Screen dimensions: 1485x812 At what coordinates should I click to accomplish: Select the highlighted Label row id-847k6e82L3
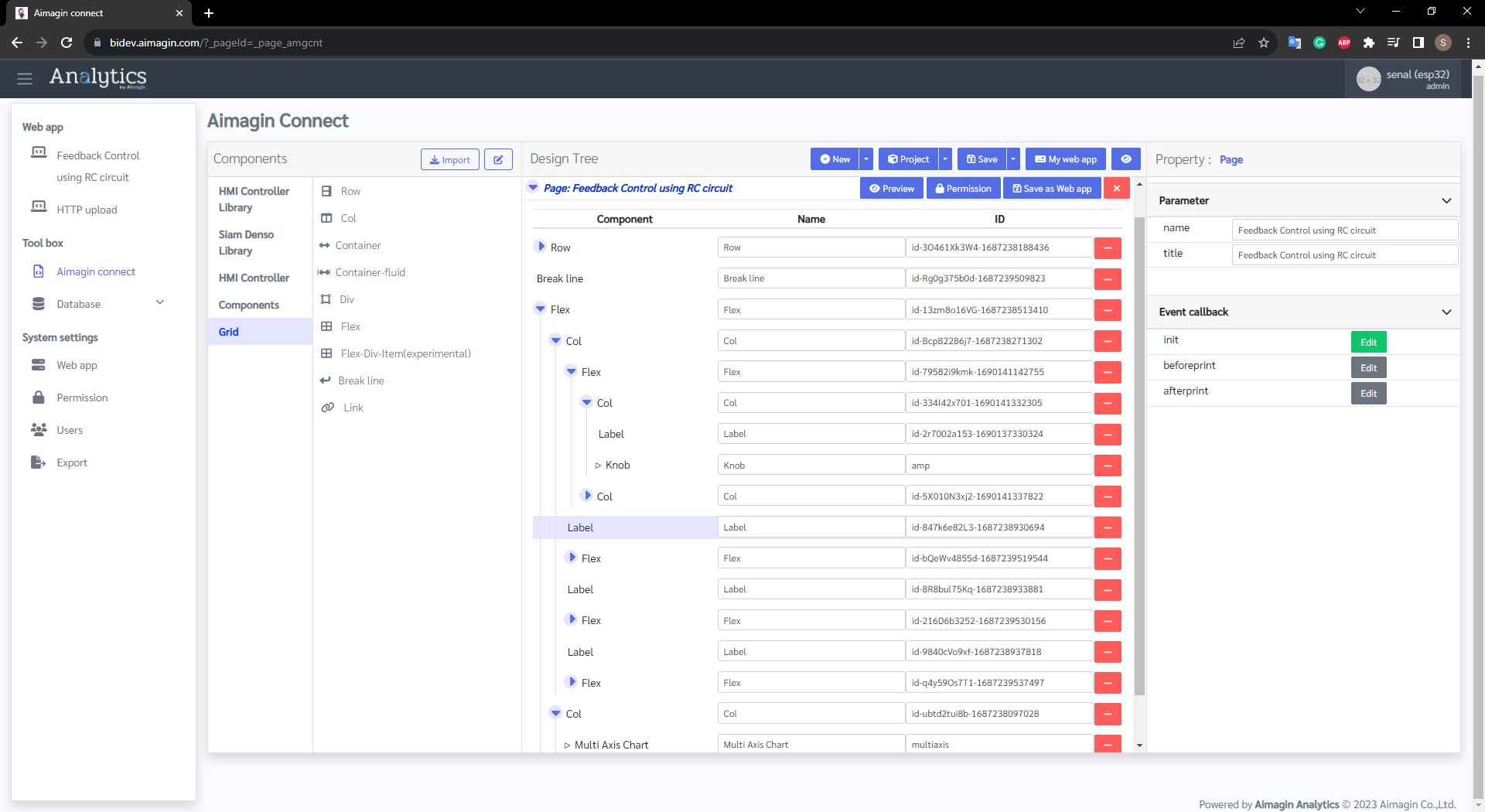click(625, 527)
